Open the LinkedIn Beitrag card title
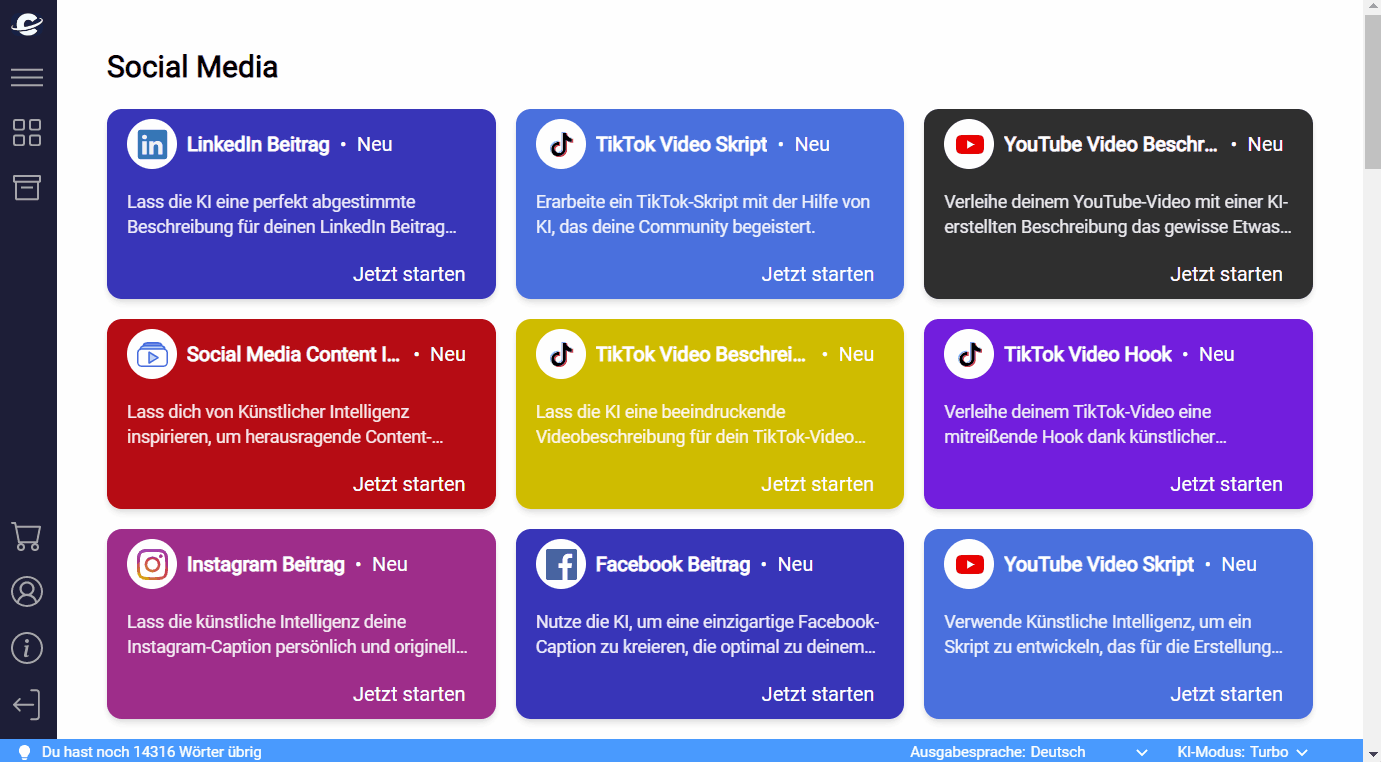This screenshot has width=1381, height=762. point(258,144)
